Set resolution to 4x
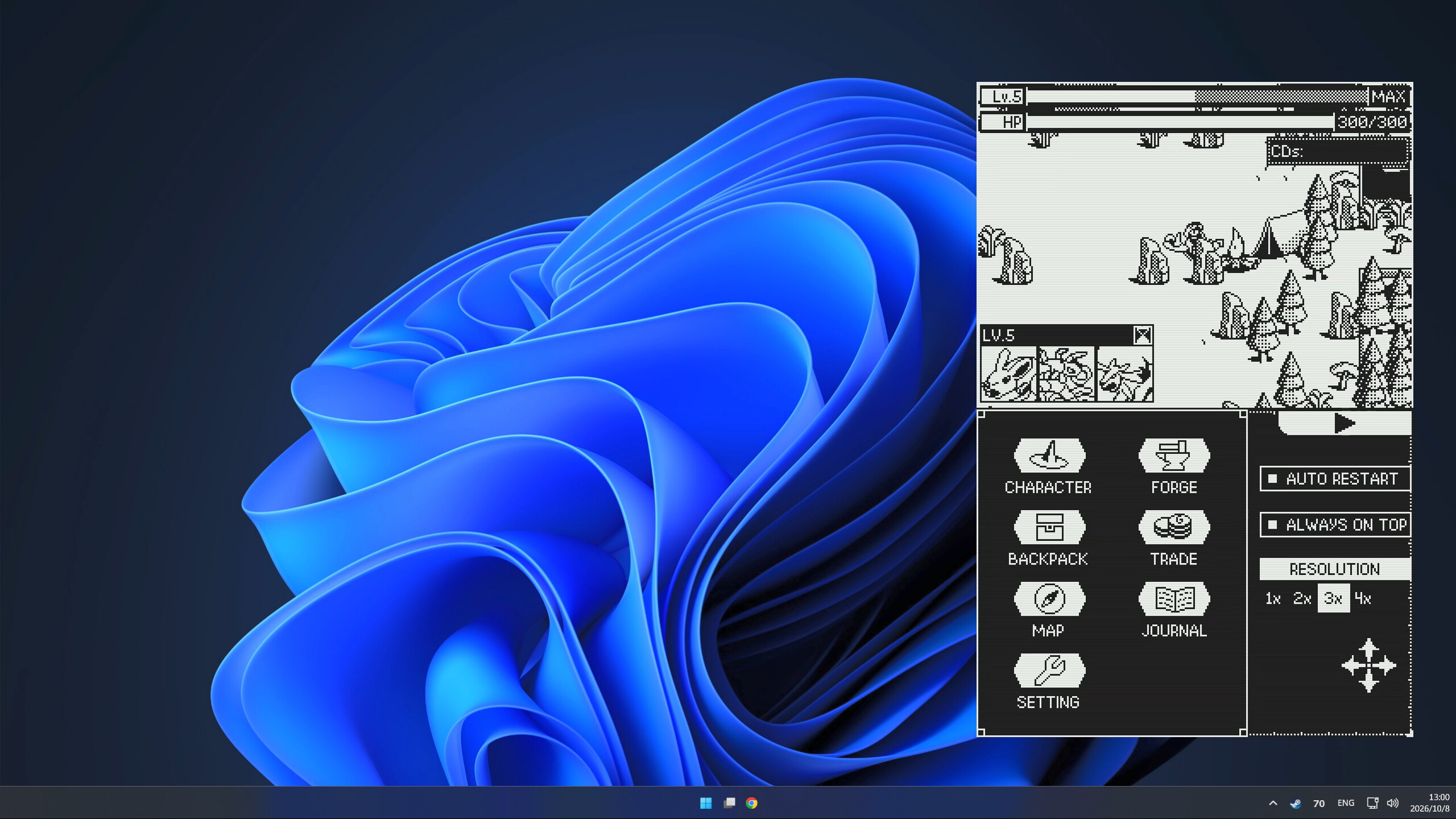This screenshot has height=819, width=1456. click(x=1363, y=598)
